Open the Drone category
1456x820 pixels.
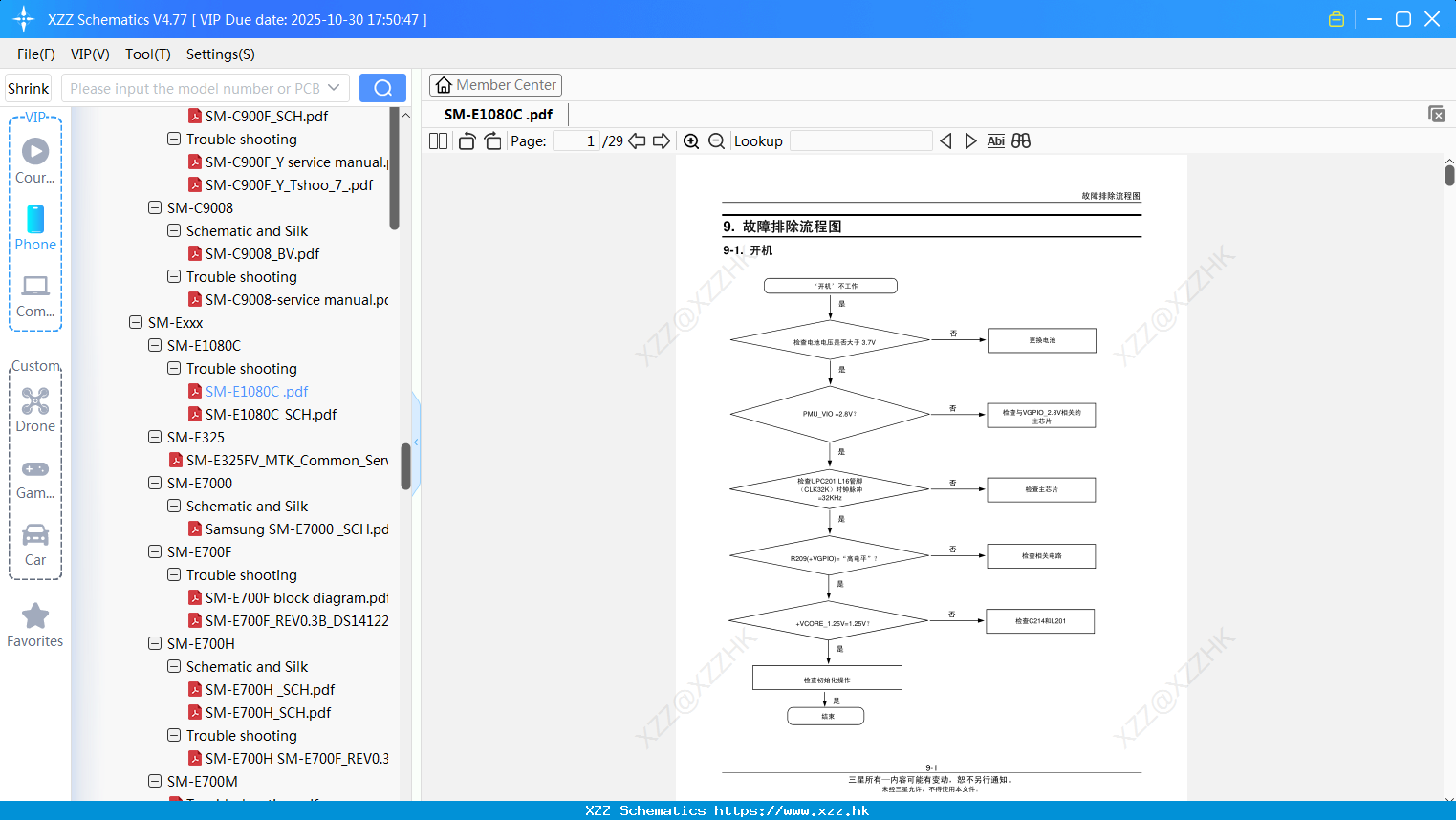click(35, 410)
